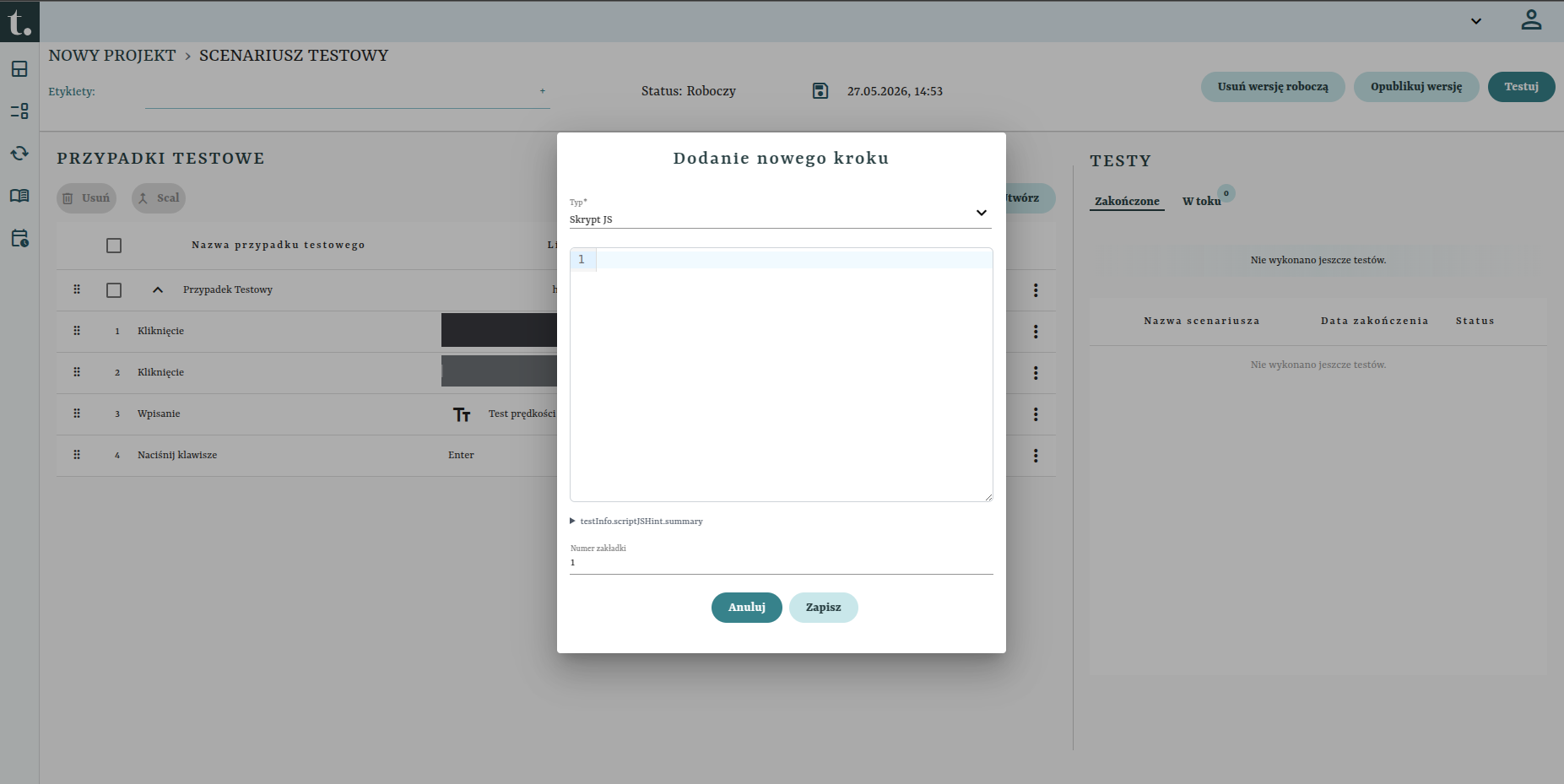
Task: Click Data zakończenia column header
Action: 1375,321
